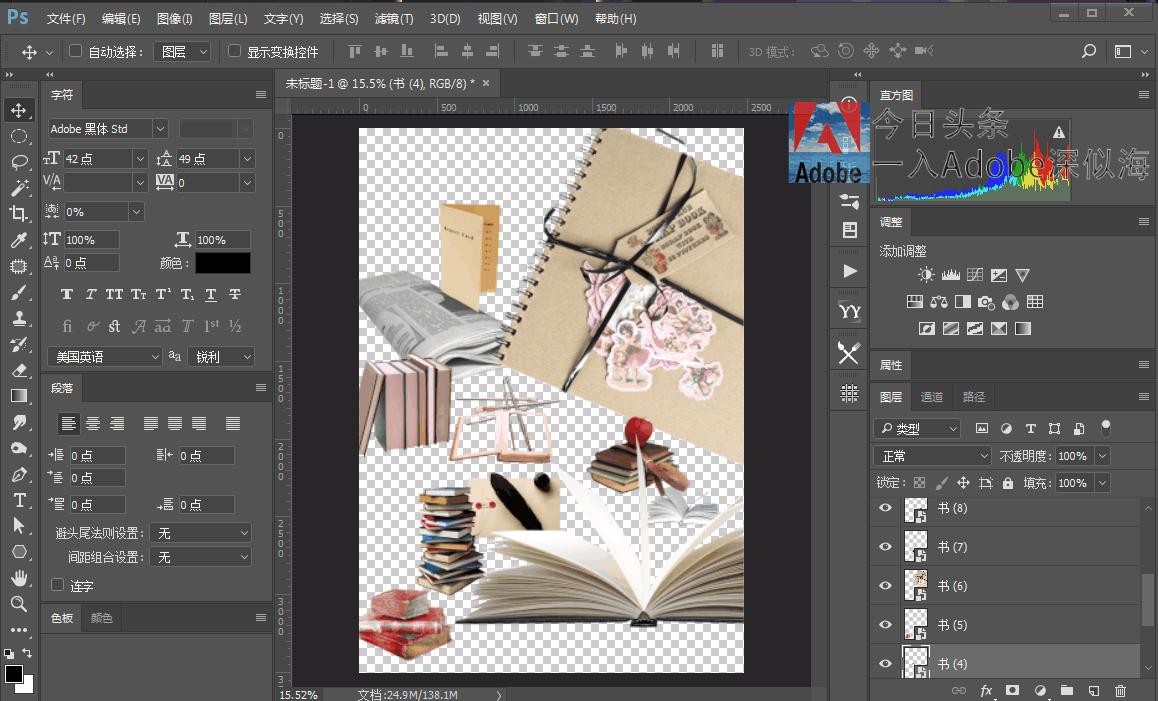Click the faux bold T button

67,295
